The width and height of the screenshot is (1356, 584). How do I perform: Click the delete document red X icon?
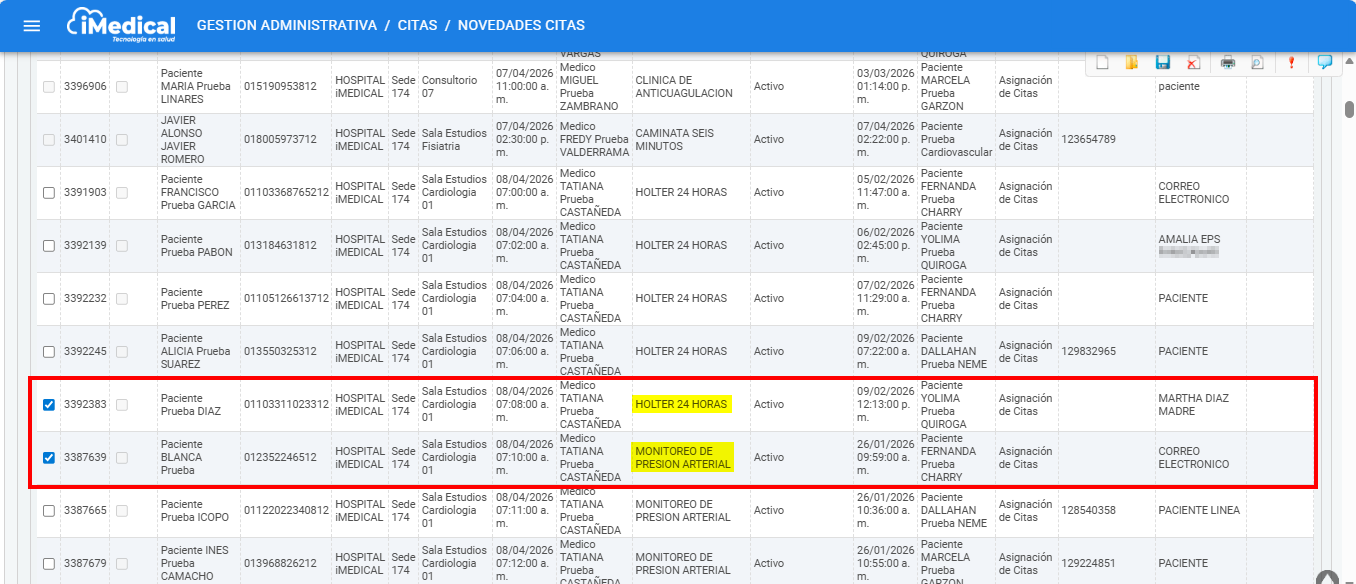(x=1194, y=63)
